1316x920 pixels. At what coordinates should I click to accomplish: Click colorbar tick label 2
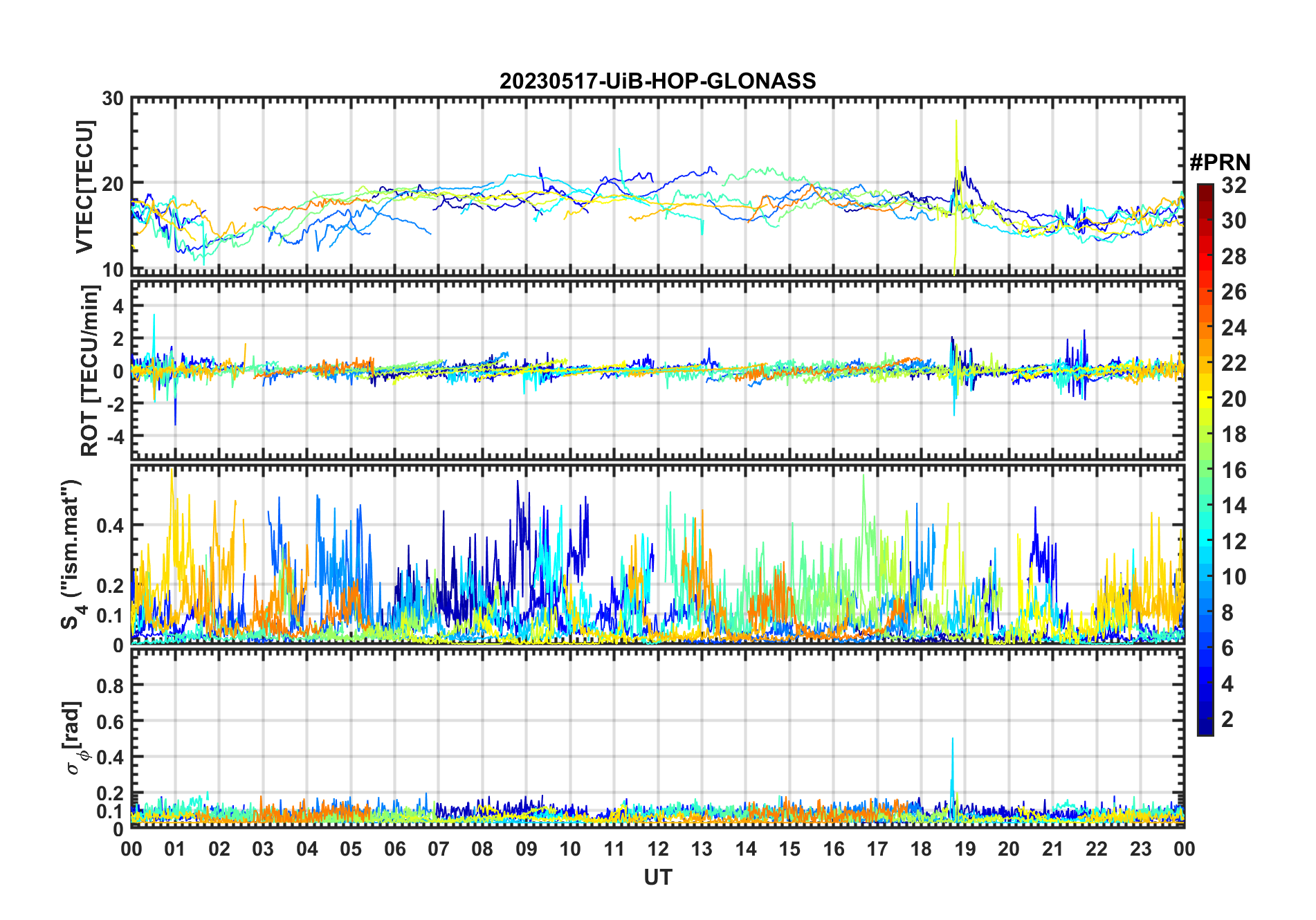click(1227, 719)
